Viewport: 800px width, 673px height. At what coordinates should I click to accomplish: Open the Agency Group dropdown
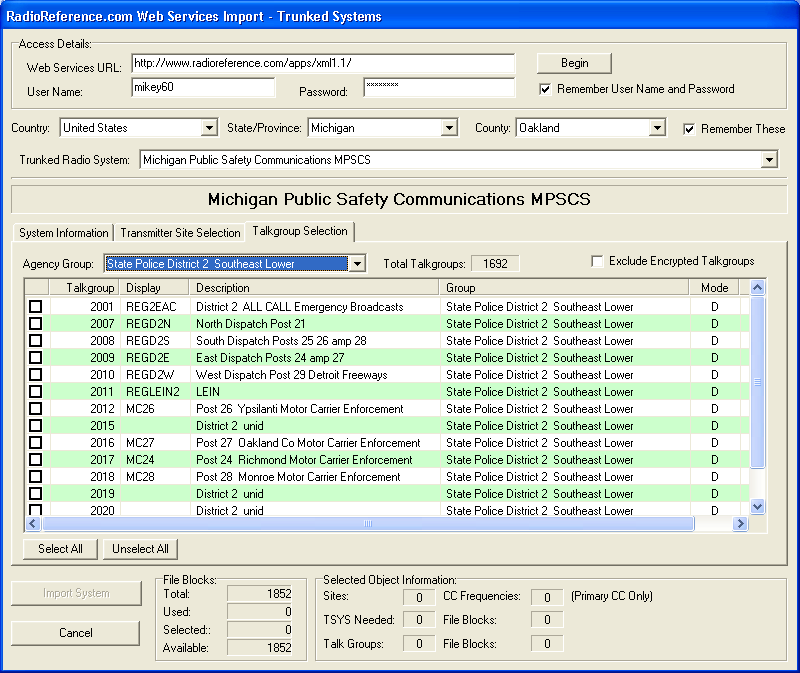(x=358, y=264)
